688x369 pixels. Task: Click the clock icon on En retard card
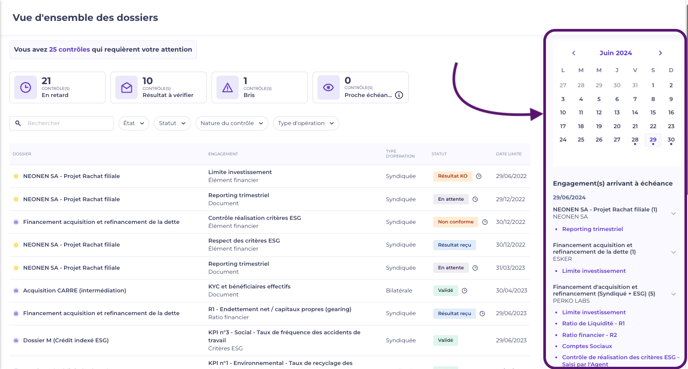coord(25,87)
